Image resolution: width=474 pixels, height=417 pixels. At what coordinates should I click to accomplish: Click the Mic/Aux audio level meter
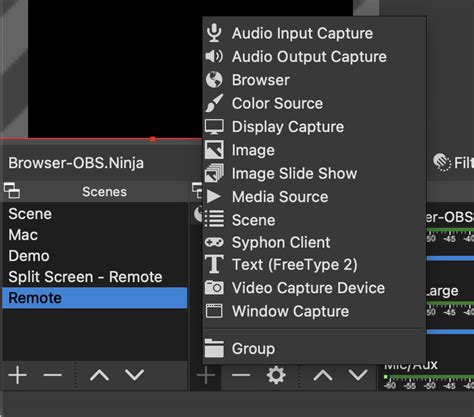[428, 378]
